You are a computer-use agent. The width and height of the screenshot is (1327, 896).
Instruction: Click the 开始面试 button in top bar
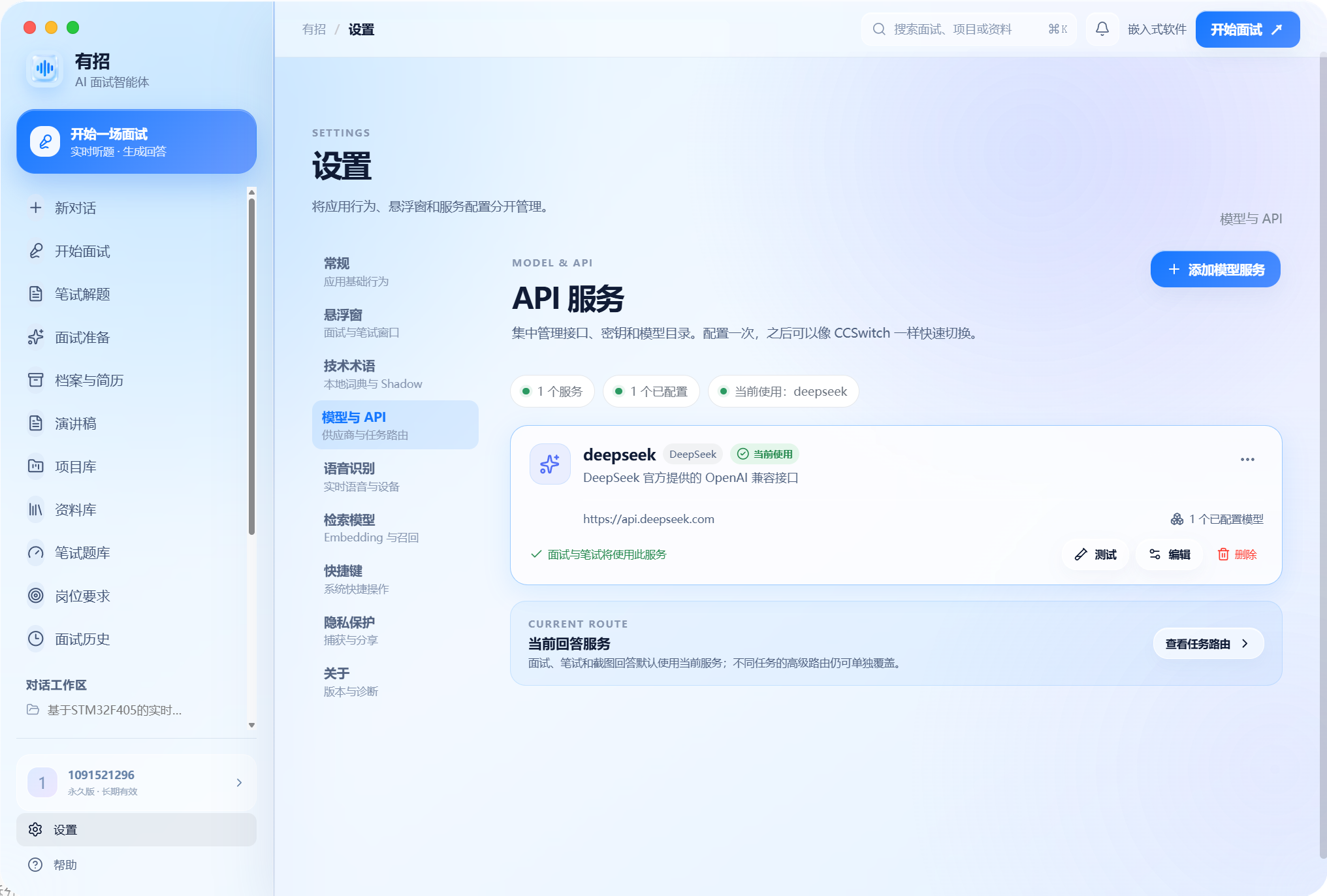(1247, 29)
